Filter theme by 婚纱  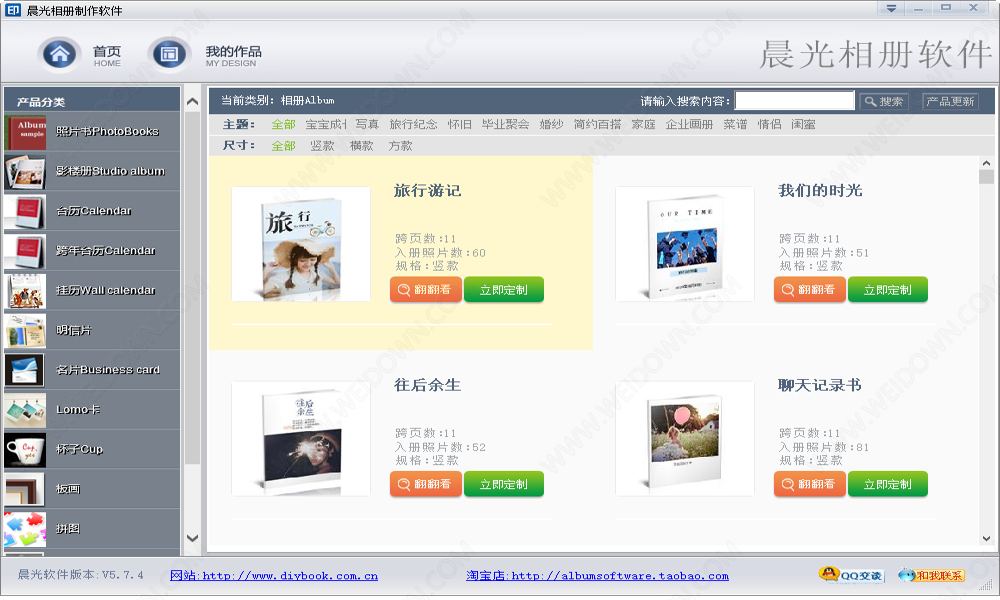pyautogui.click(x=551, y=125)
